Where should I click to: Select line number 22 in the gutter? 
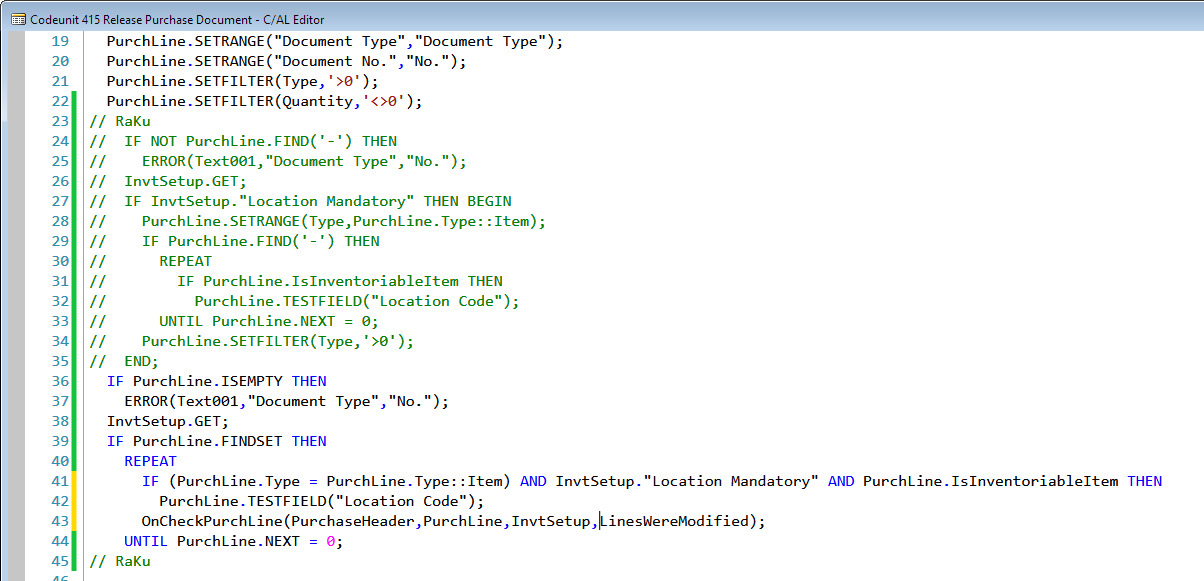point(60,101)
